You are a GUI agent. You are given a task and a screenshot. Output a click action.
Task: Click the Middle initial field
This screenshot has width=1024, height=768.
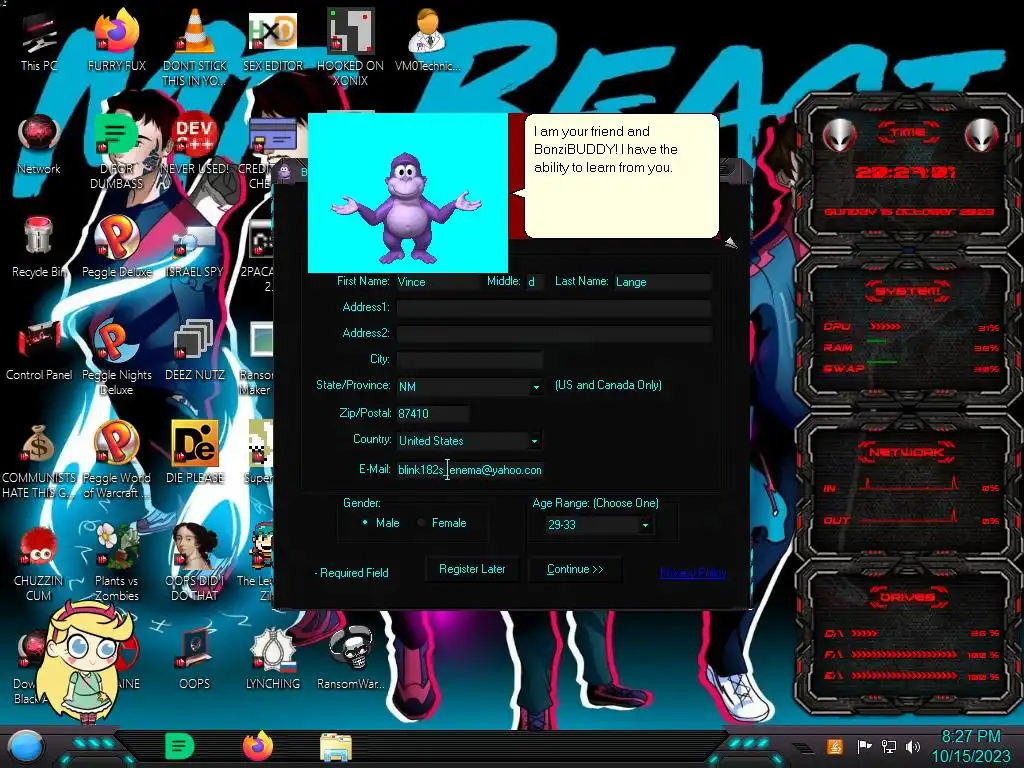(535, 281)
